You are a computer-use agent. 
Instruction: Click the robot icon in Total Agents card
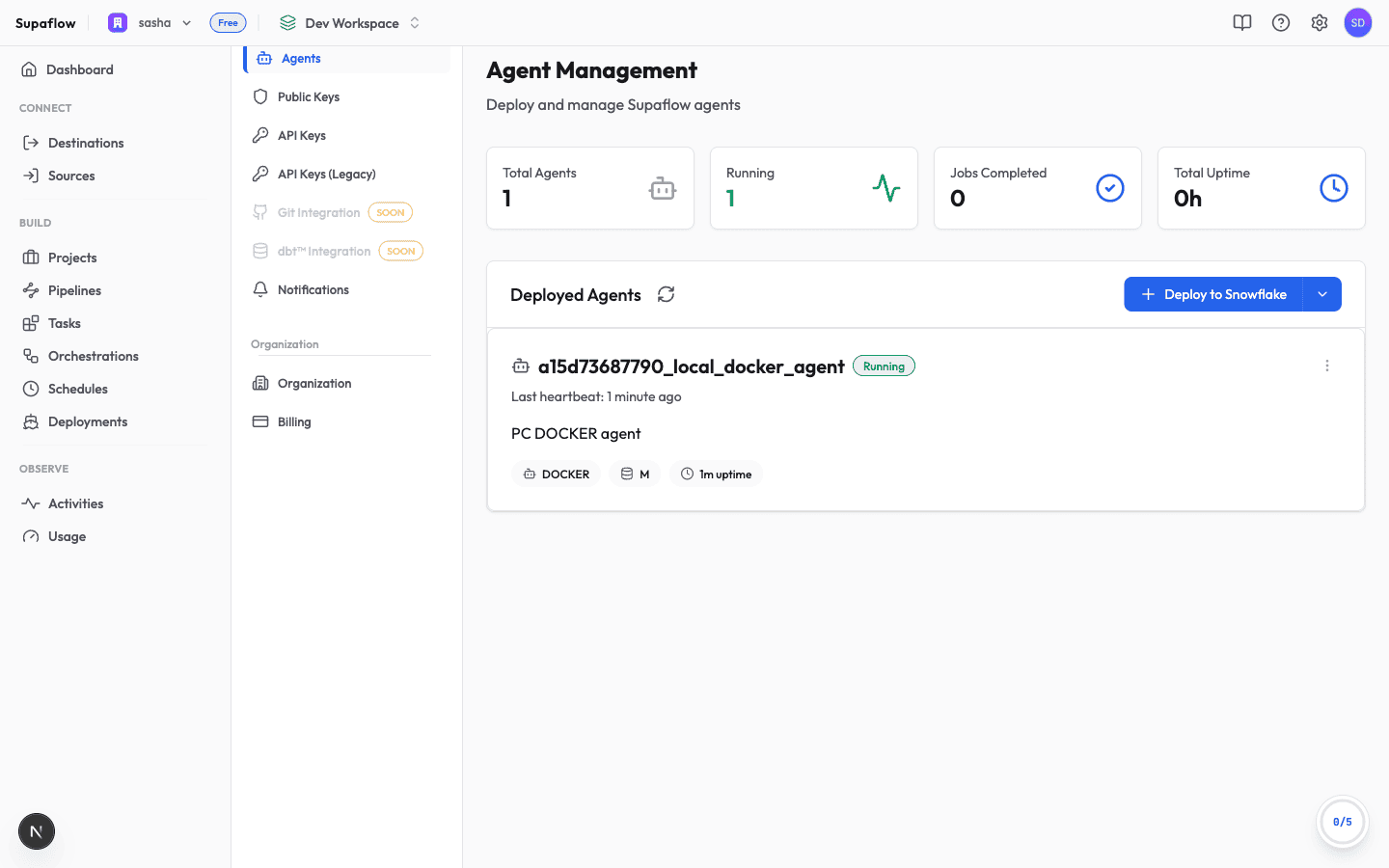663,188
